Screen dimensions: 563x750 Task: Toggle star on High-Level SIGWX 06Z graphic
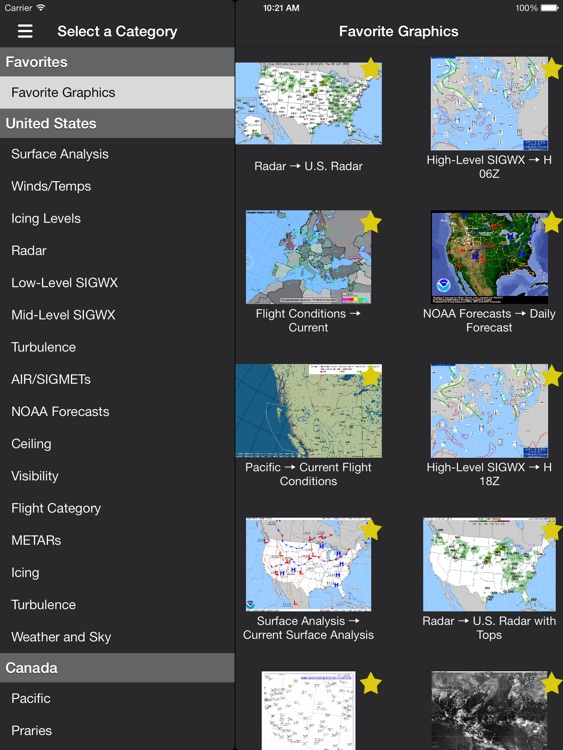(552, 68)
